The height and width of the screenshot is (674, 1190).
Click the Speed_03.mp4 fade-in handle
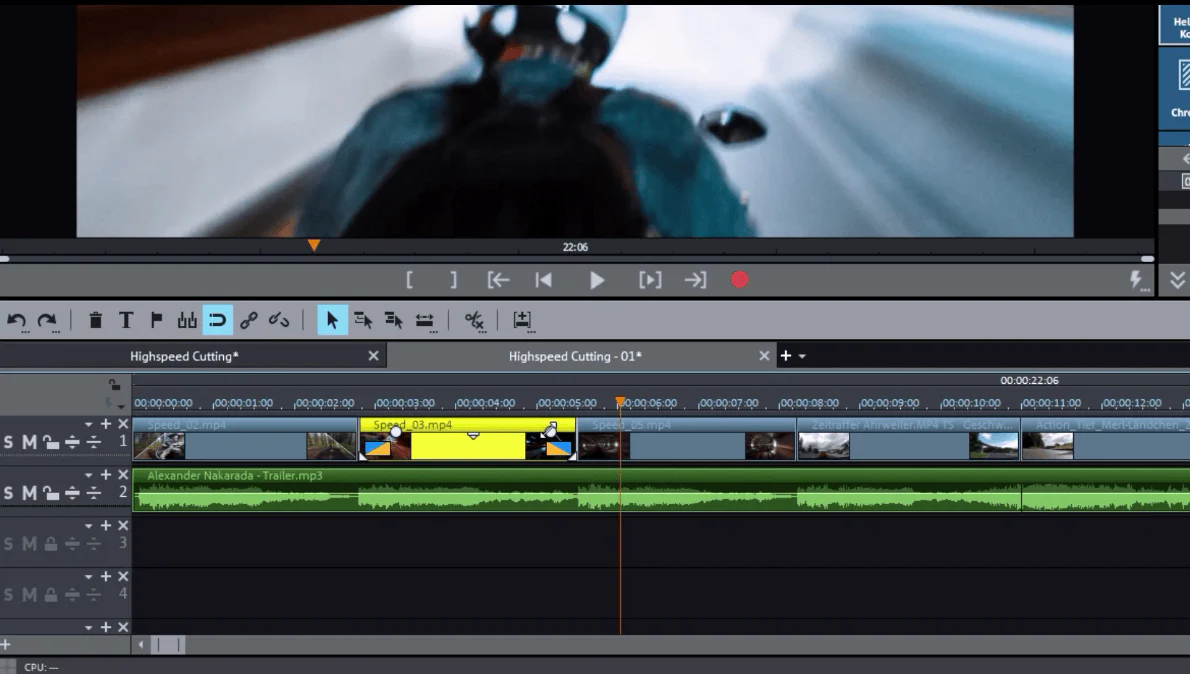pyautogui.click(x=395, y=432)
